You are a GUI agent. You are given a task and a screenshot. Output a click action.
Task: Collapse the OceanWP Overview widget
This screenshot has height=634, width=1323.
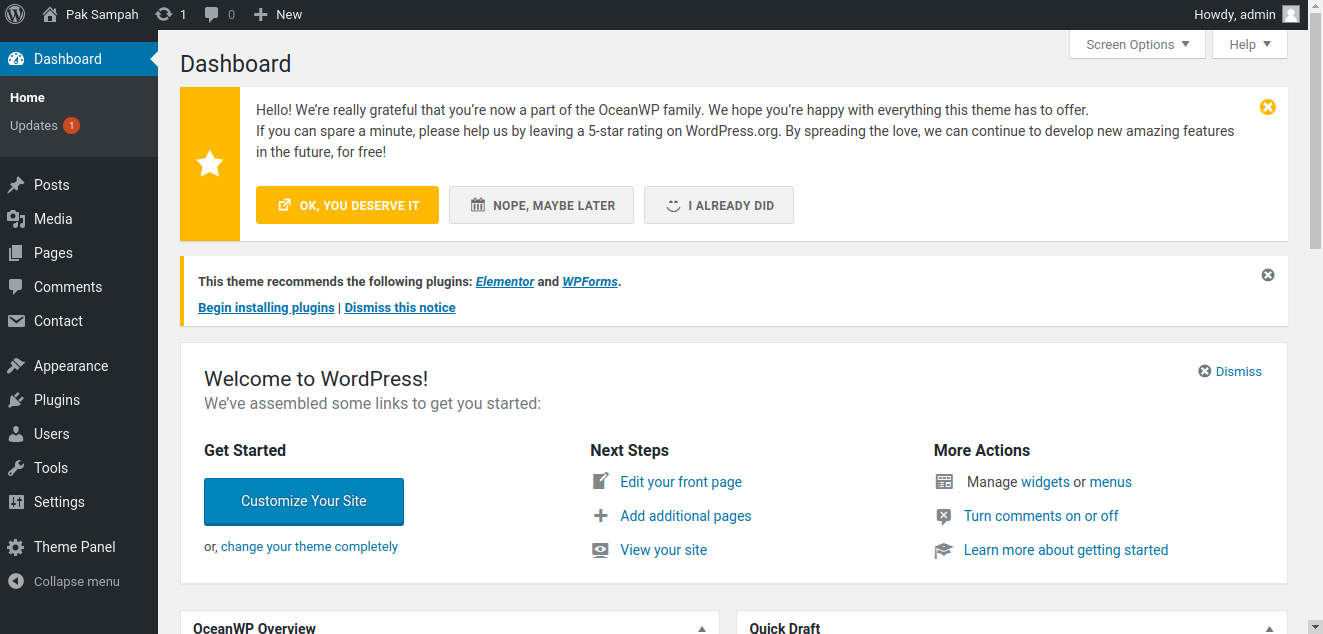pos(701,628)
